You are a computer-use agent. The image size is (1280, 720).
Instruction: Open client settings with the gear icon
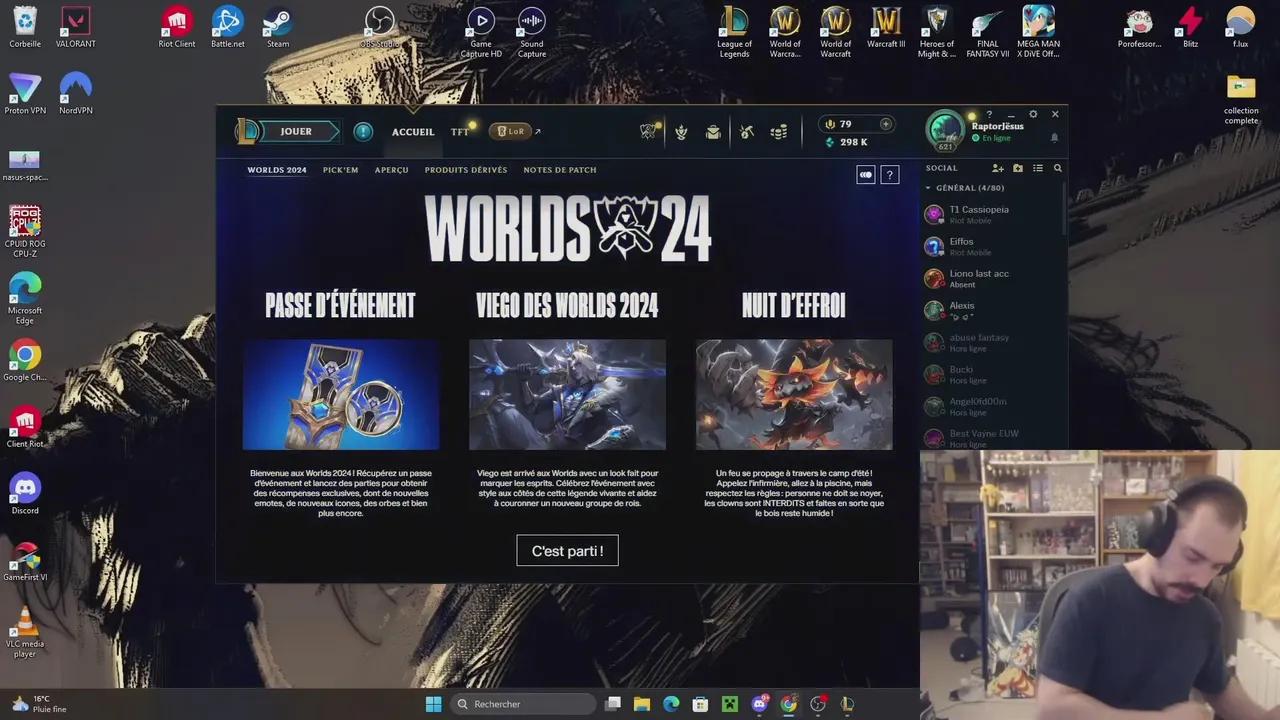(x=1033, y=114)
